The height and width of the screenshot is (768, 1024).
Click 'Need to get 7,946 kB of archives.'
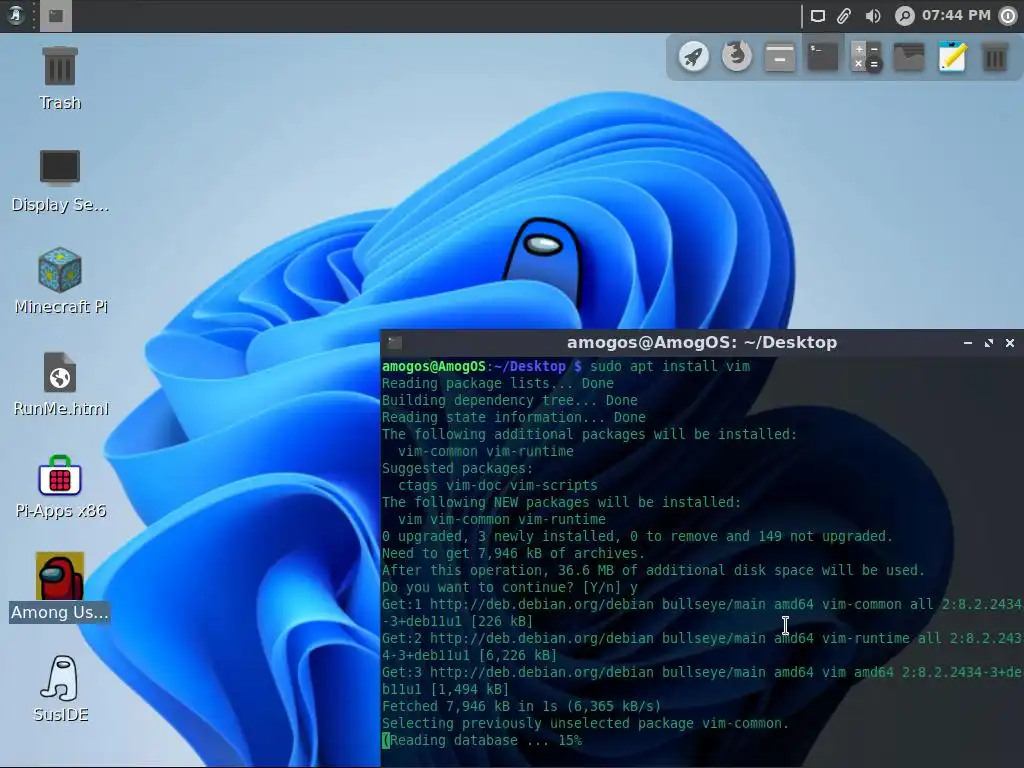pos(513,553)
